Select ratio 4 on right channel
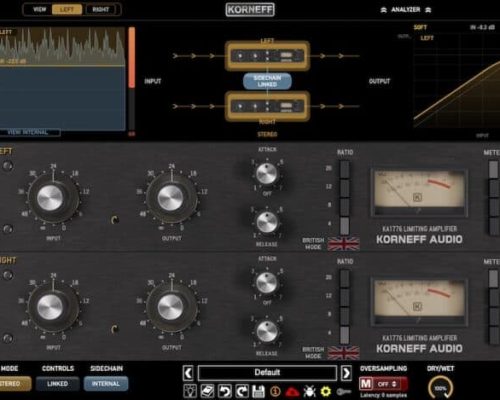This screenshot has width=500, height=400. [x=345, y=335]
